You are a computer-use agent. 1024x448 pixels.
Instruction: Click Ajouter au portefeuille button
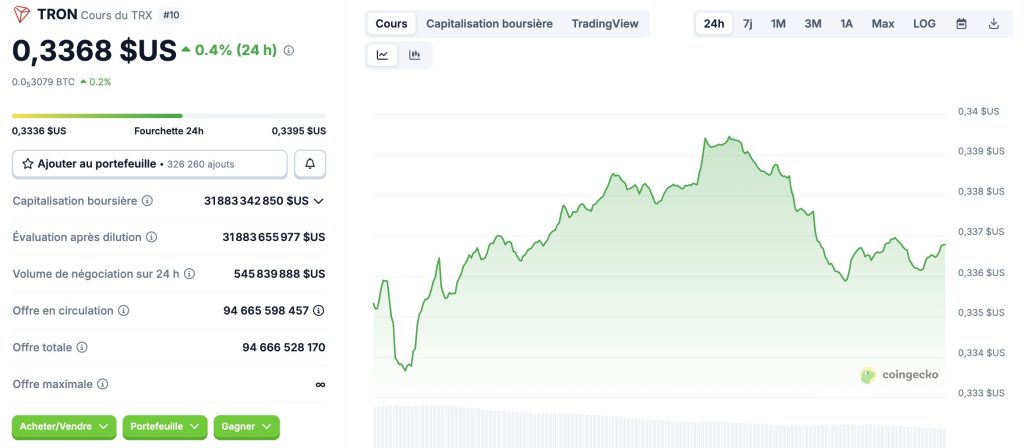point(150,163)
